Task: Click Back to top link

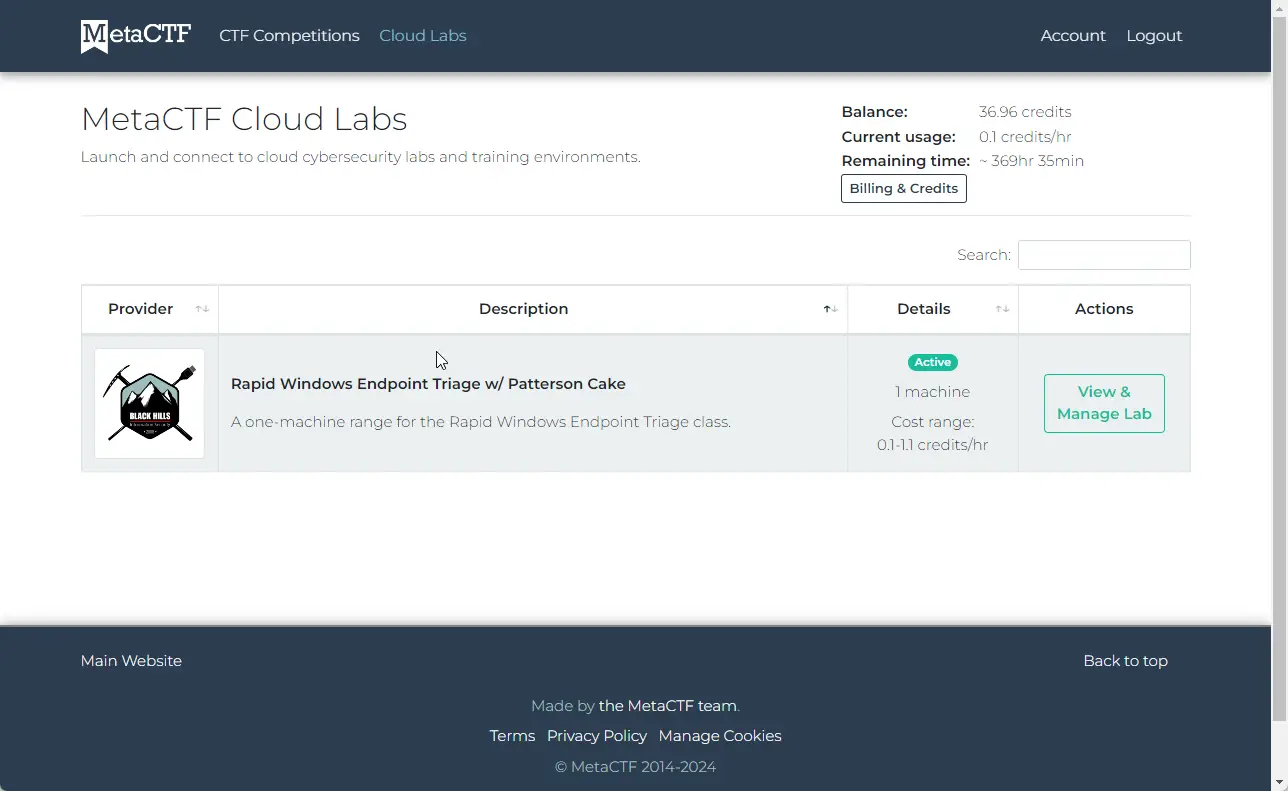Action: [x=1125, y=661]
